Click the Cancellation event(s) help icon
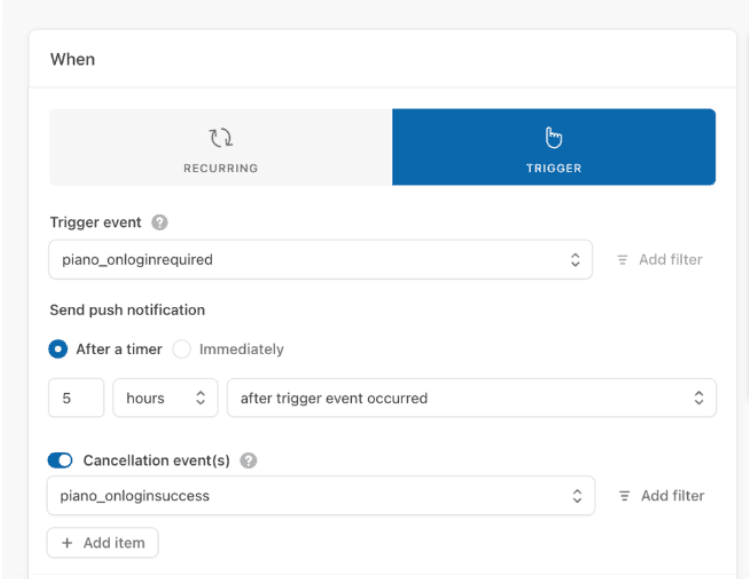This screenshot has width=749, height=579. [248, 461]
